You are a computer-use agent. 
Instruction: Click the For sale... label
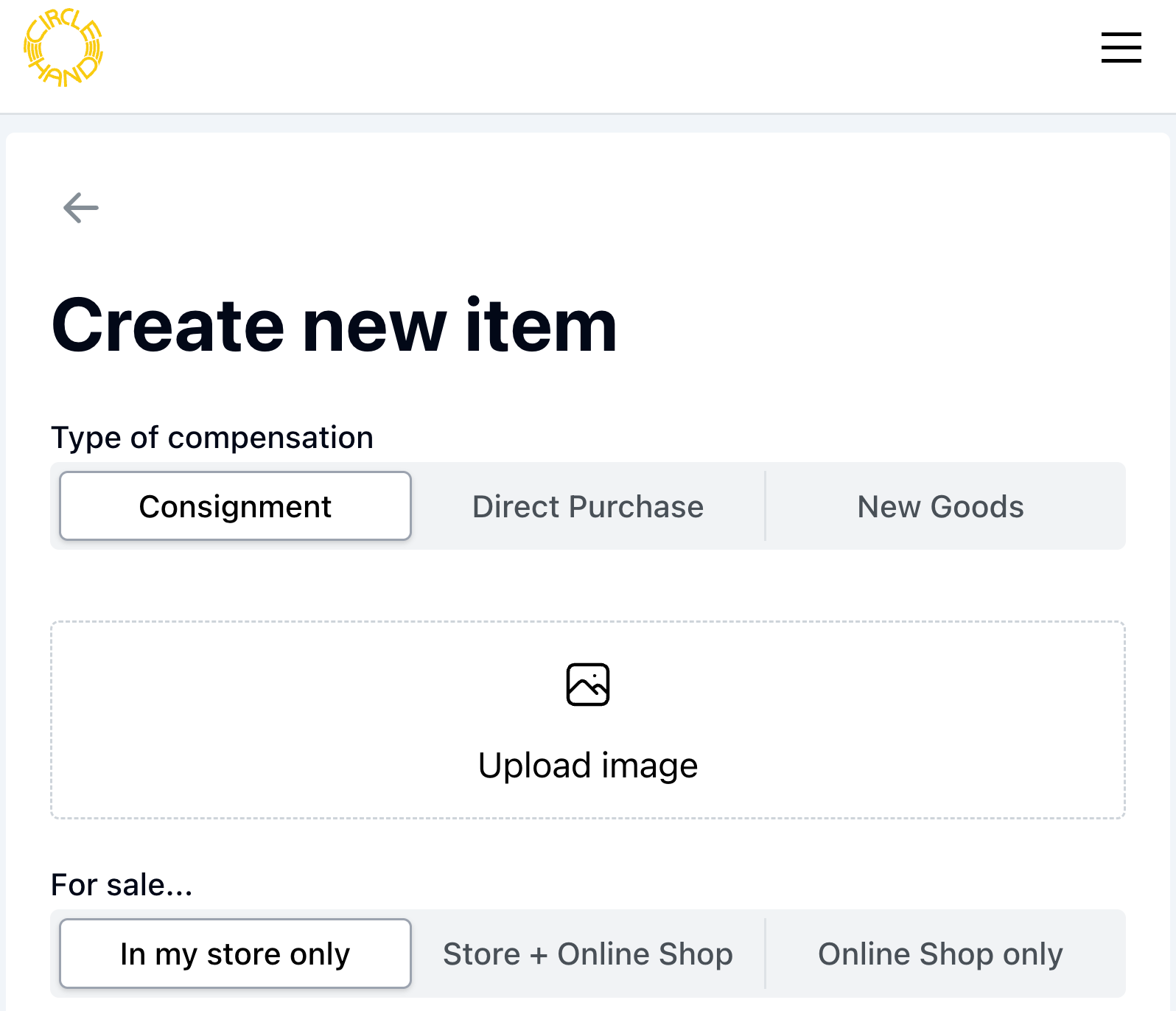pyautogui.click(x=122, y=884)
